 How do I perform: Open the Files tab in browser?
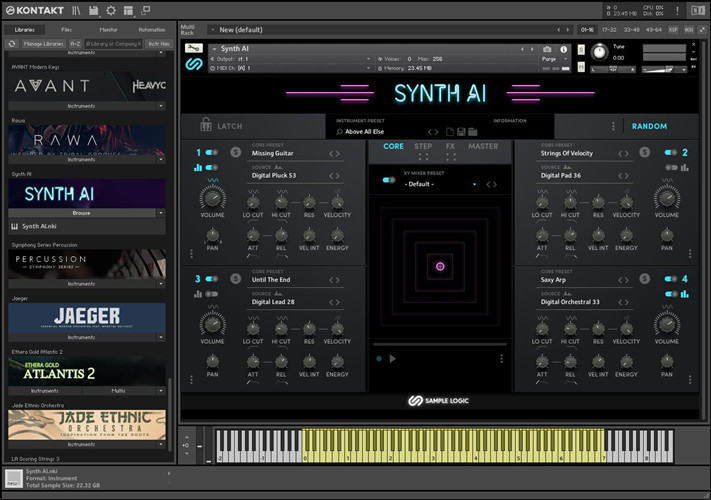tap(66, 30)
